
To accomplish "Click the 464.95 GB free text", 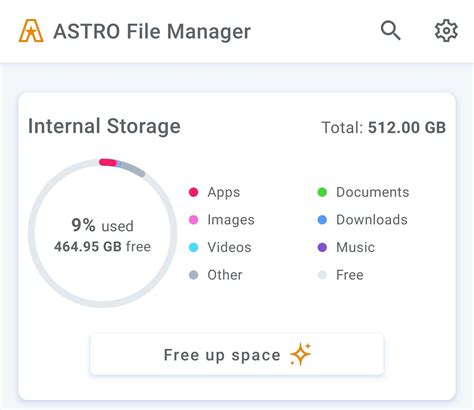I will point(103,247).
